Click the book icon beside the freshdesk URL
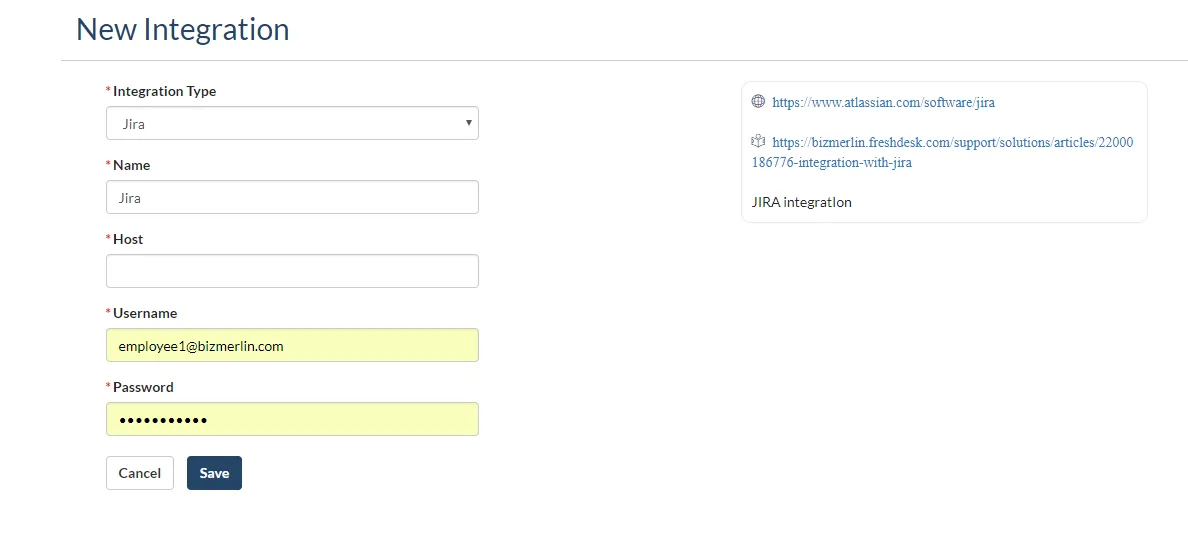 (758, 140)
